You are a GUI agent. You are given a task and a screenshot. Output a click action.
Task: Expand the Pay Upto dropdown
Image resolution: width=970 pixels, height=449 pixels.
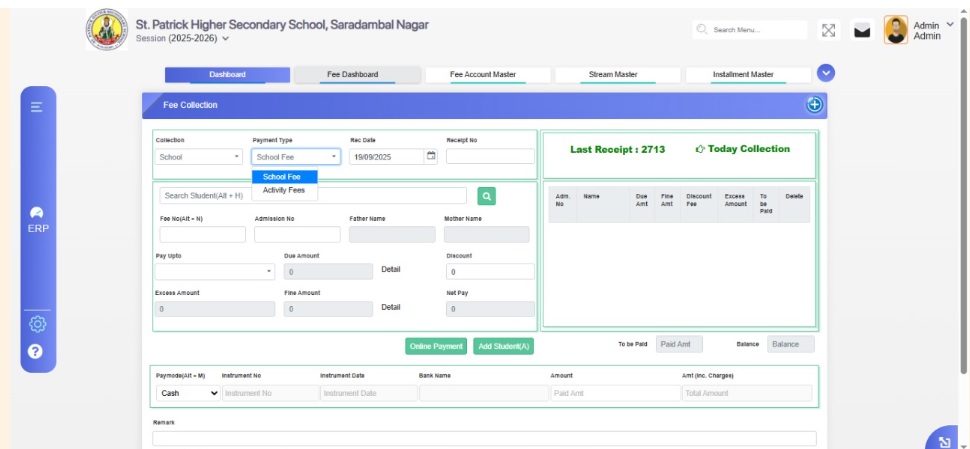click(214, 271)
